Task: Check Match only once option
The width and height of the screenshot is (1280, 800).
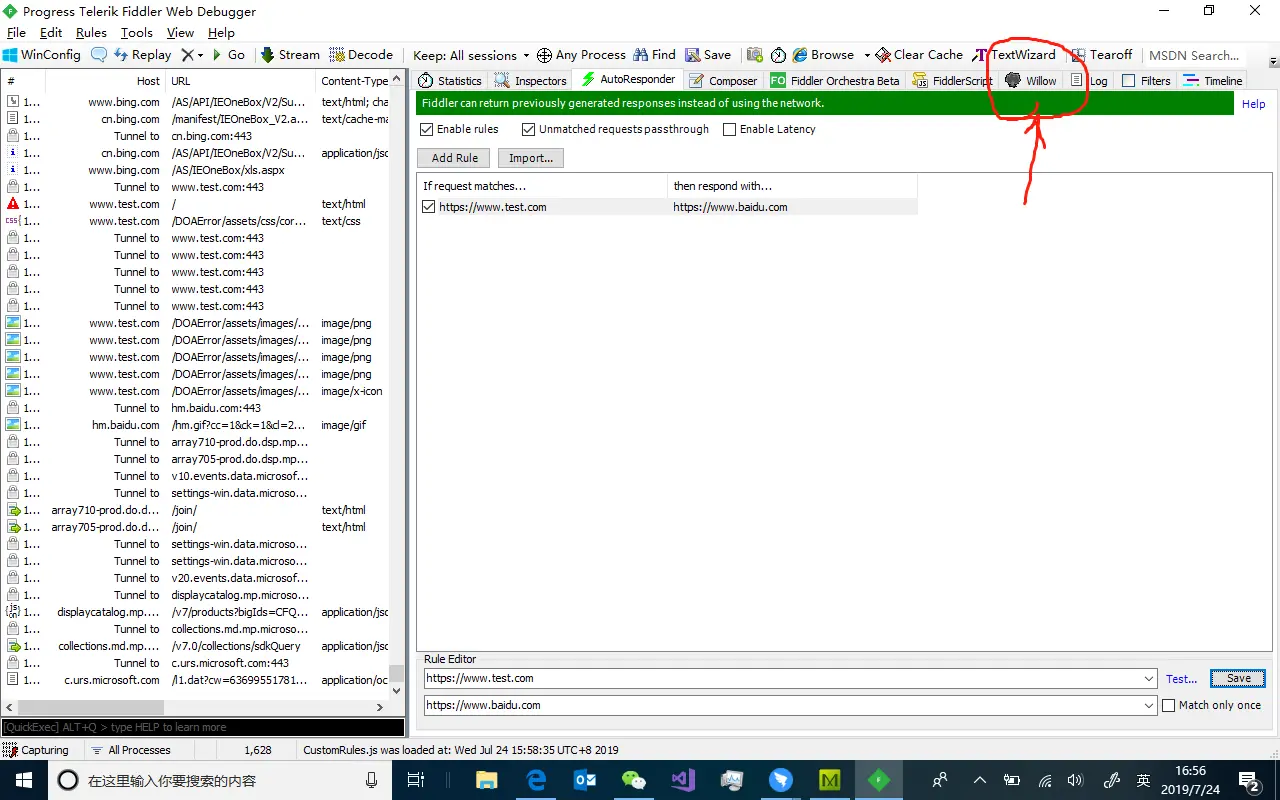Action: [1169, 705]
